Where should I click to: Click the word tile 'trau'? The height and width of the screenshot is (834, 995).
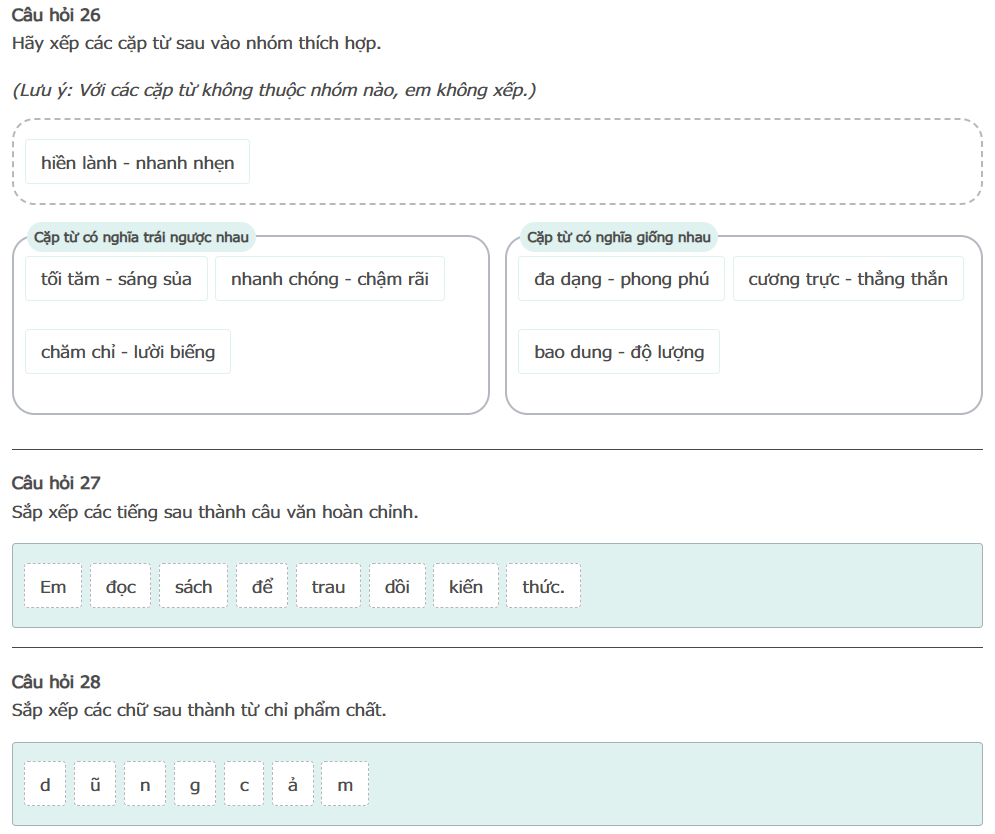pos(328,587)
